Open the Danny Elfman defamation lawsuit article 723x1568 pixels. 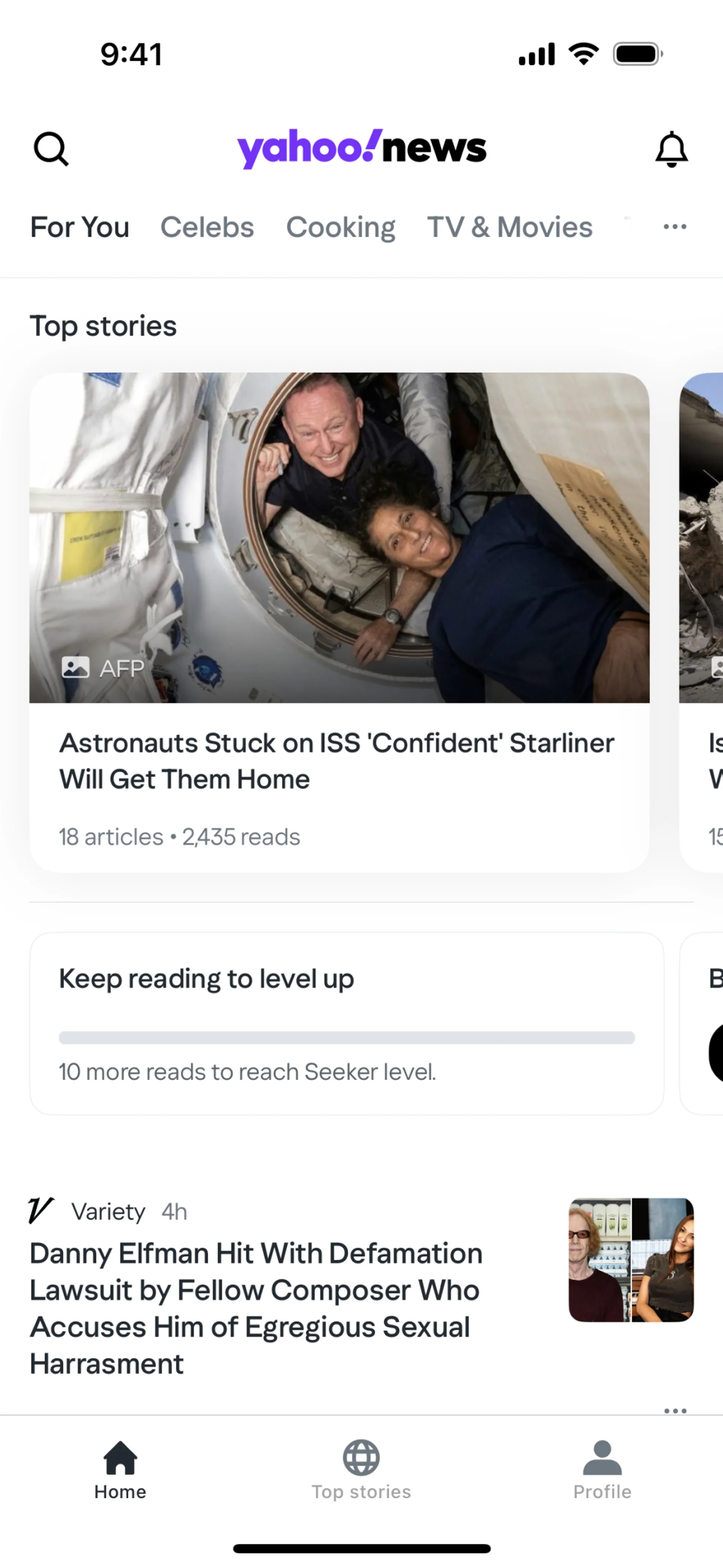256,1308
